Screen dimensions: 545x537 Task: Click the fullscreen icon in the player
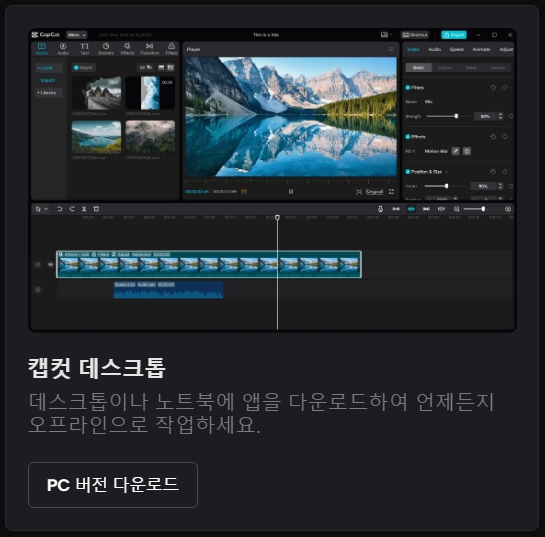point(391,192)
